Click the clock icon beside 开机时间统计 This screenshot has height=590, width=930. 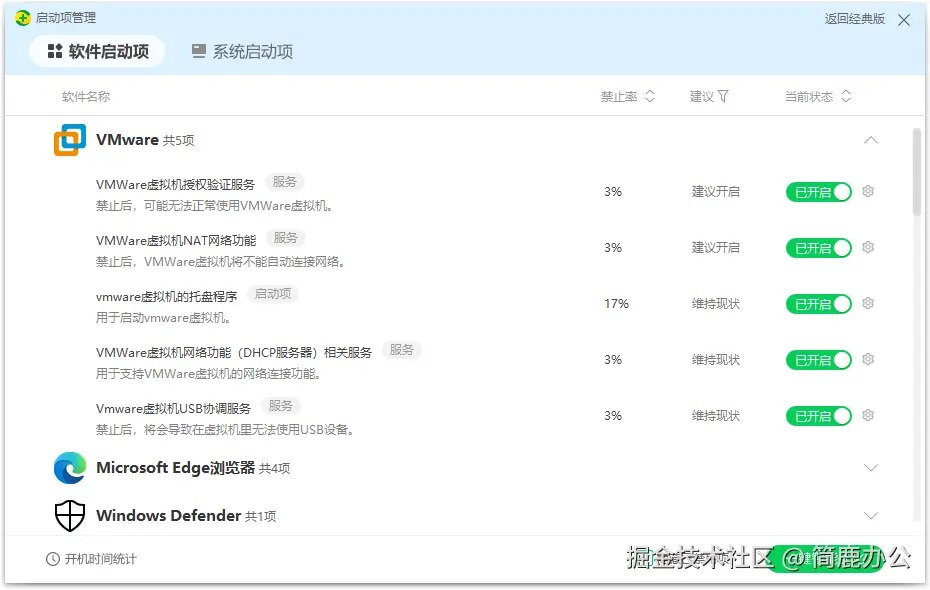coord(53,559)
